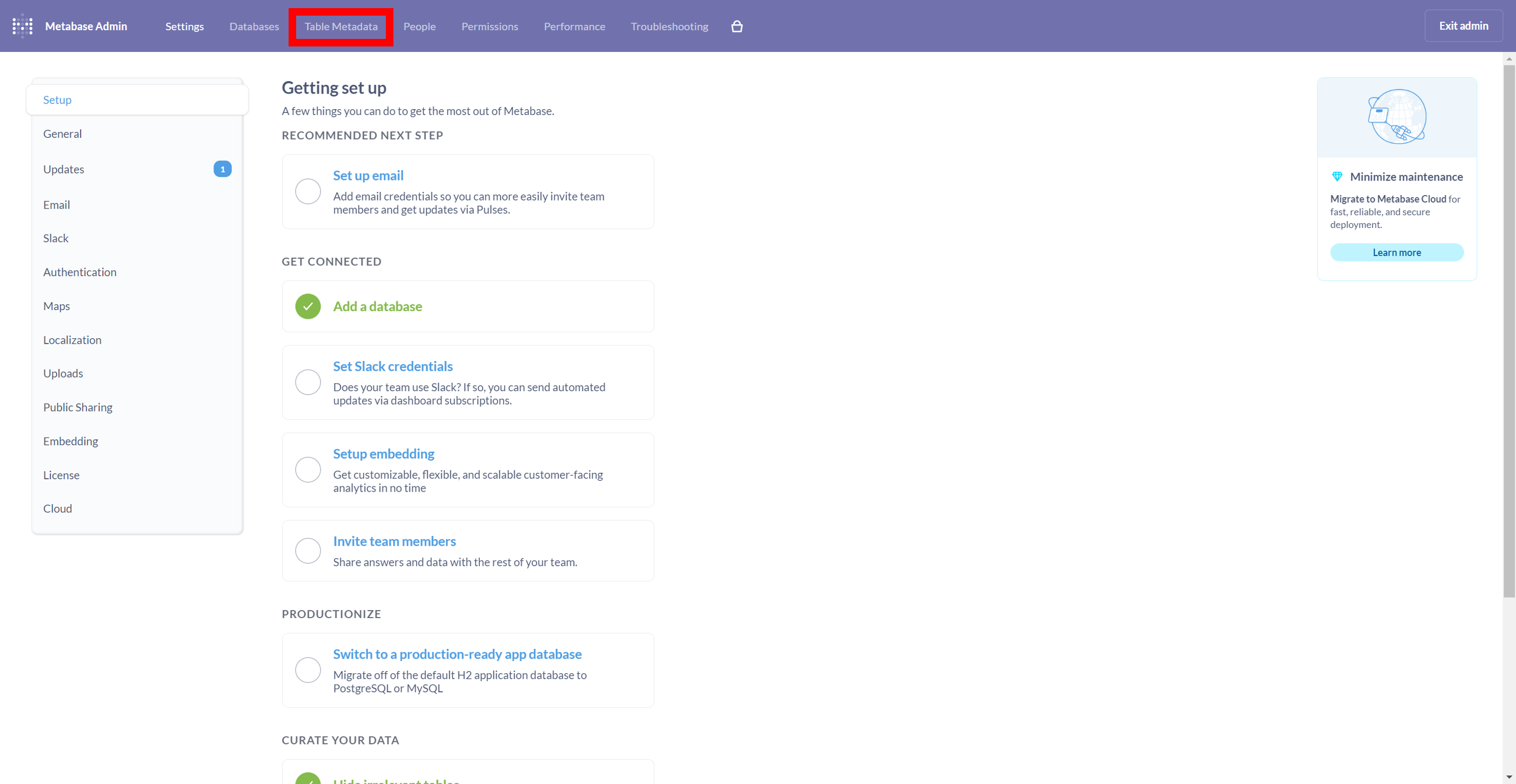Select Maps in the settings sidebar

pos(137,306)
